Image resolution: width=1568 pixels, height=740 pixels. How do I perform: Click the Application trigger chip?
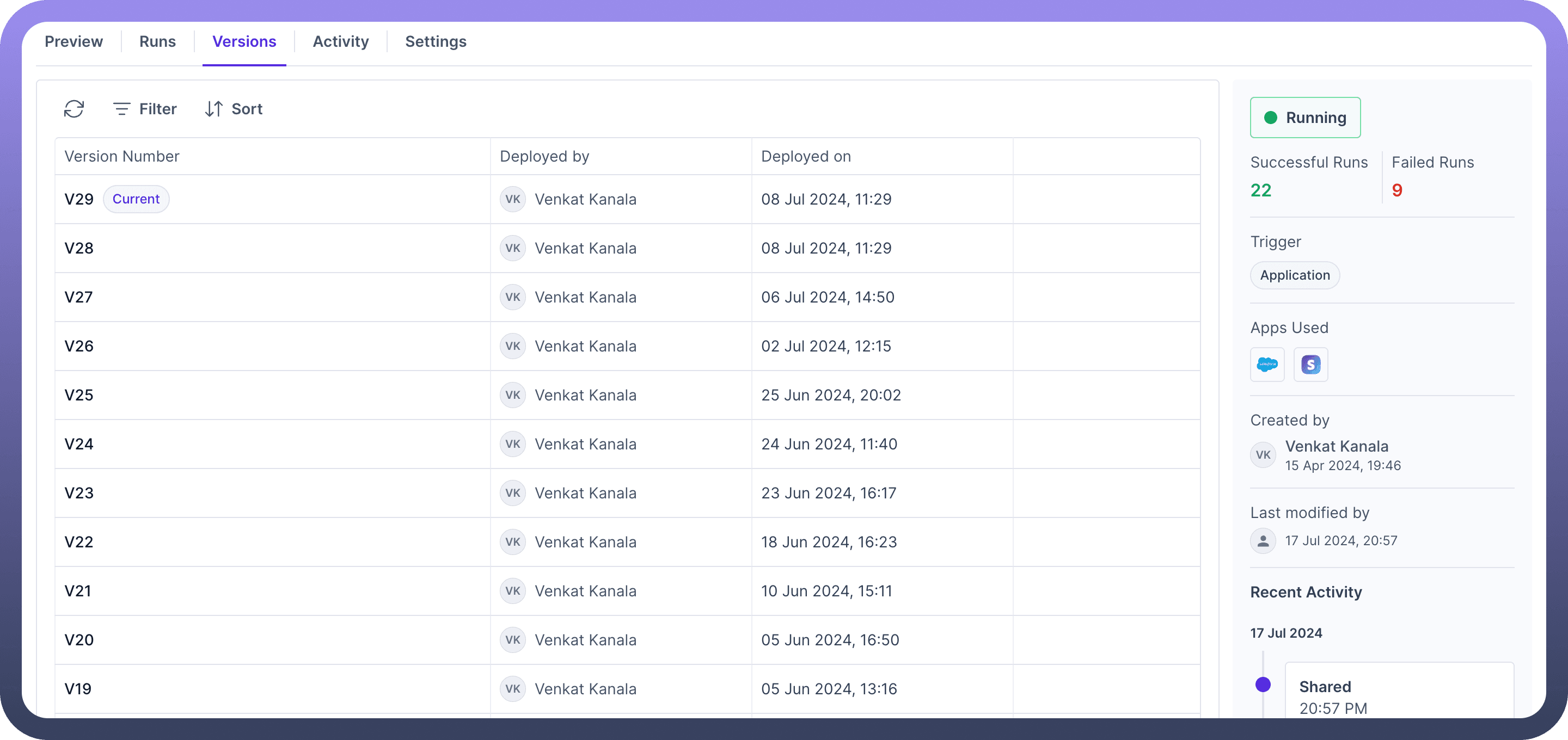(x=1295, y=275)
